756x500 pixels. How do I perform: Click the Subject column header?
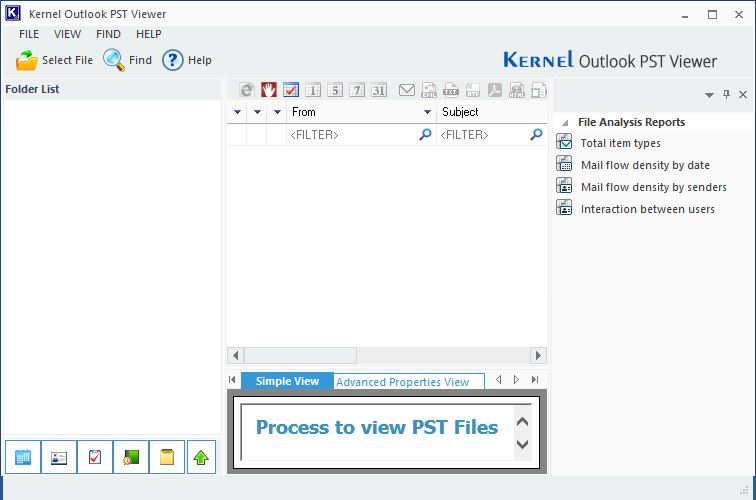pyautogui.click(x=492, y=112)
